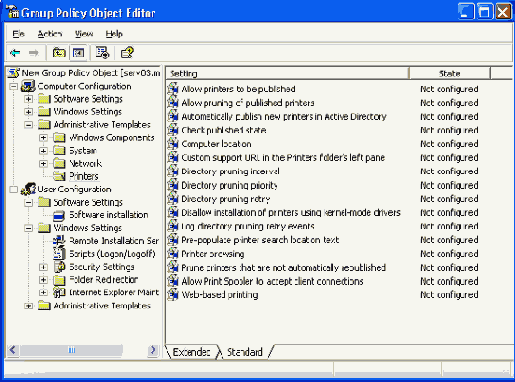Click the tree pane left scroll arrow

pyautogui.click(x=13, y=350)
